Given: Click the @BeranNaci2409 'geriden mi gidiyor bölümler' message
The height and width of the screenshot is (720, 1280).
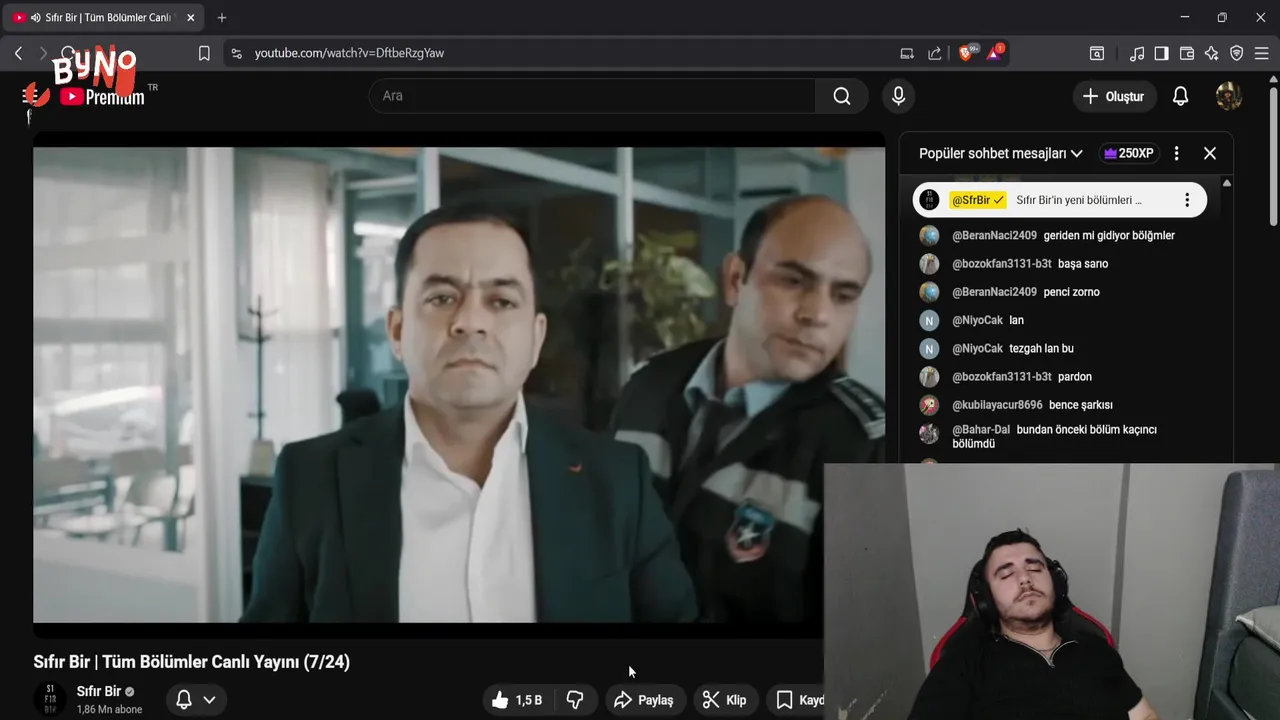Looking at the screenshot, I should 1062,236.
